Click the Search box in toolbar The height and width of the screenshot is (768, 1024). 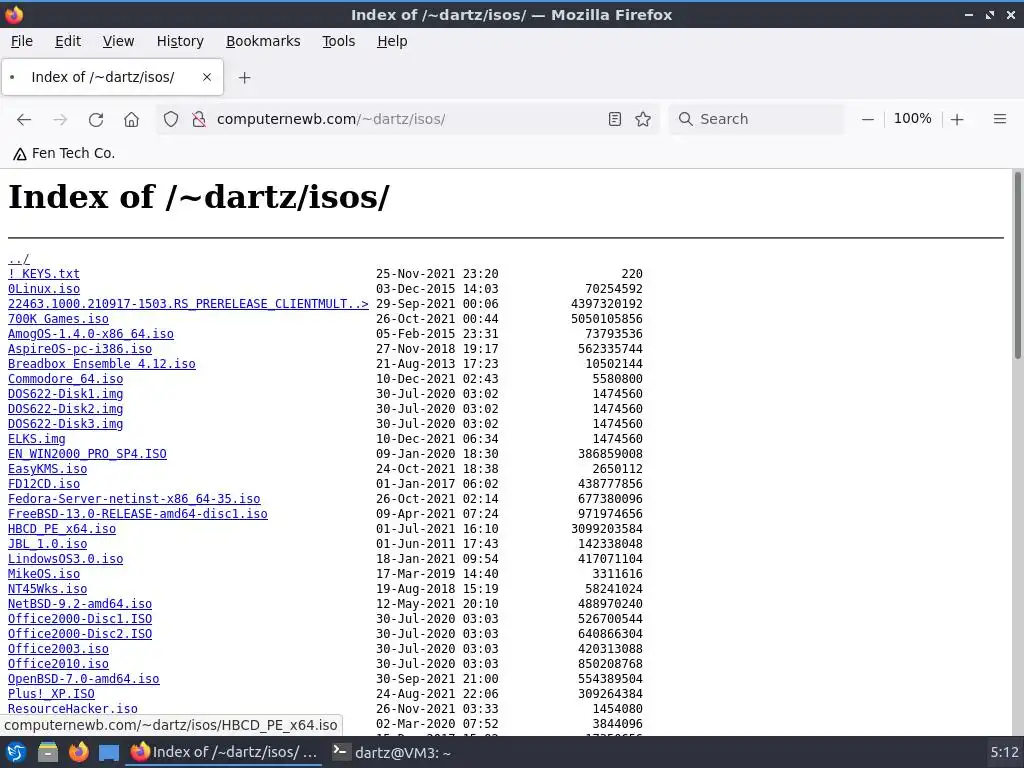(758, 119)
